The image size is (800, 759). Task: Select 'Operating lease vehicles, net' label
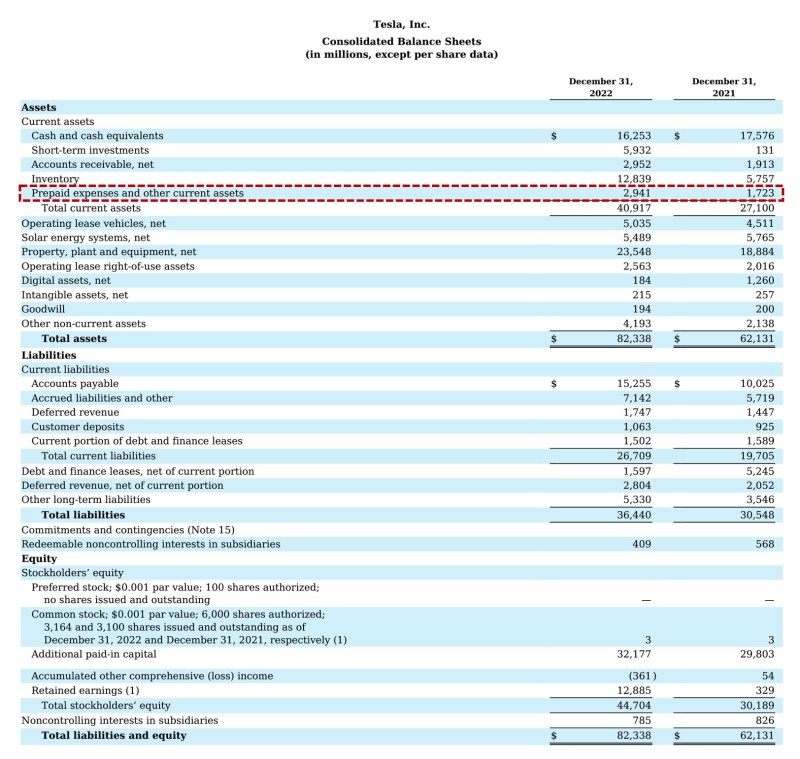[x=93, y=223]
